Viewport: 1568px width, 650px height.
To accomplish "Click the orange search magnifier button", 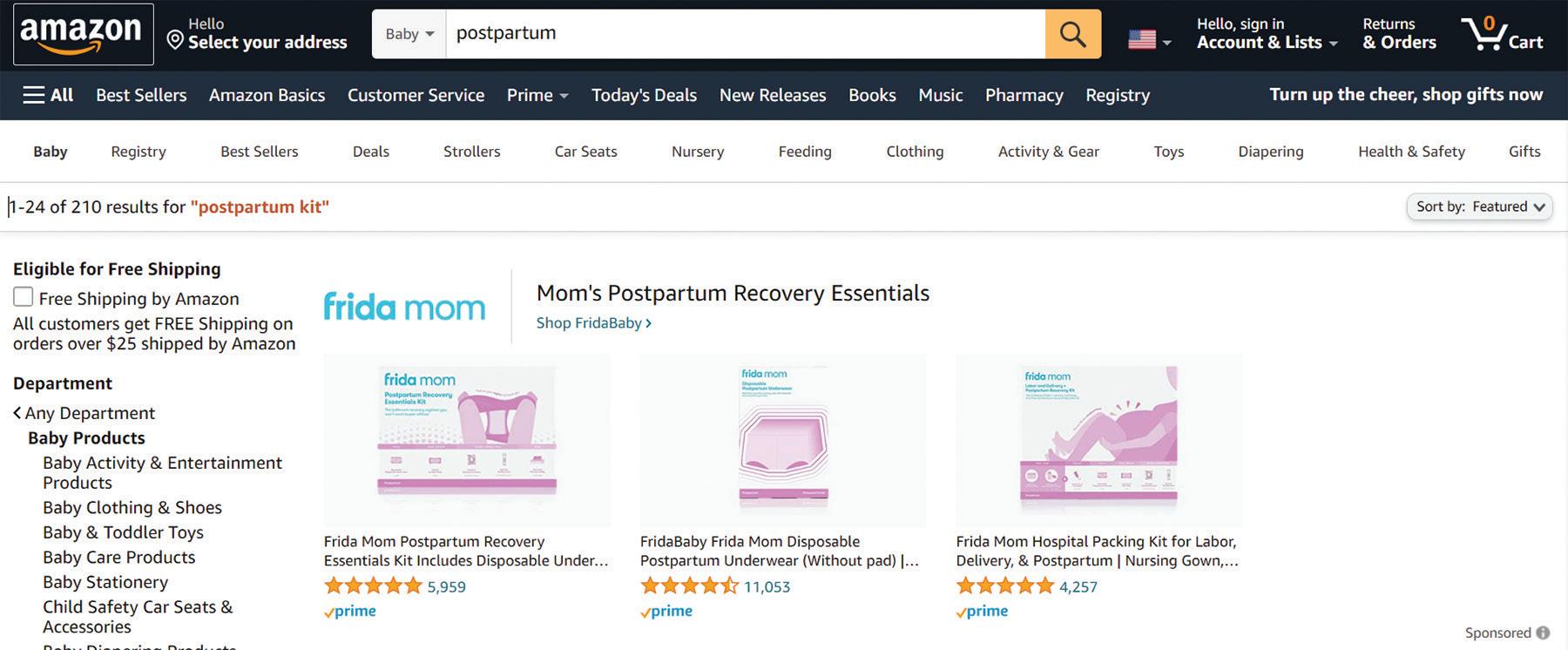I will point(1072,35).
